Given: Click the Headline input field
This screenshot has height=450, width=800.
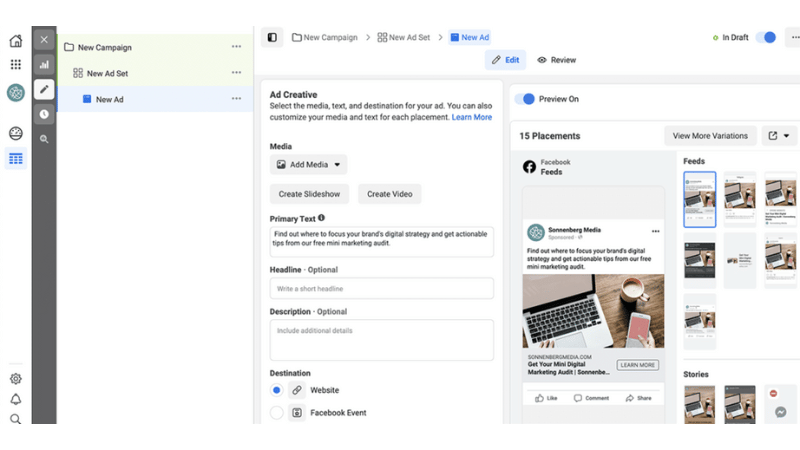Looking at the screenshot, I should point(382,289).
